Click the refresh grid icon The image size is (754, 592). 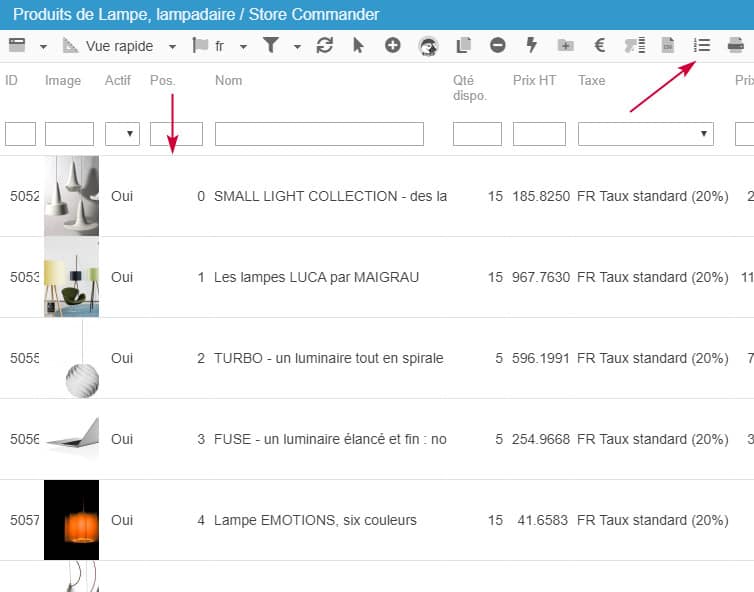(324, 45)
